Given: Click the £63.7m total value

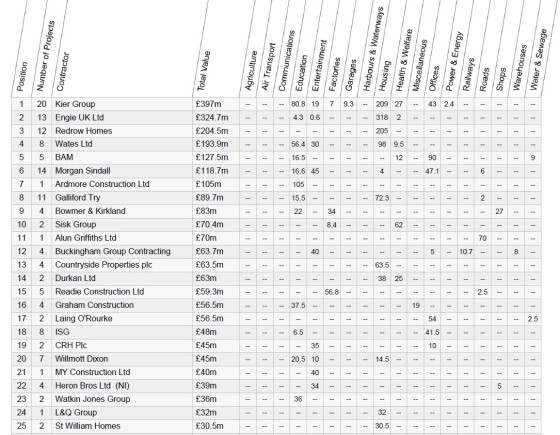Looking at the screenshot, I should [210, 251].
